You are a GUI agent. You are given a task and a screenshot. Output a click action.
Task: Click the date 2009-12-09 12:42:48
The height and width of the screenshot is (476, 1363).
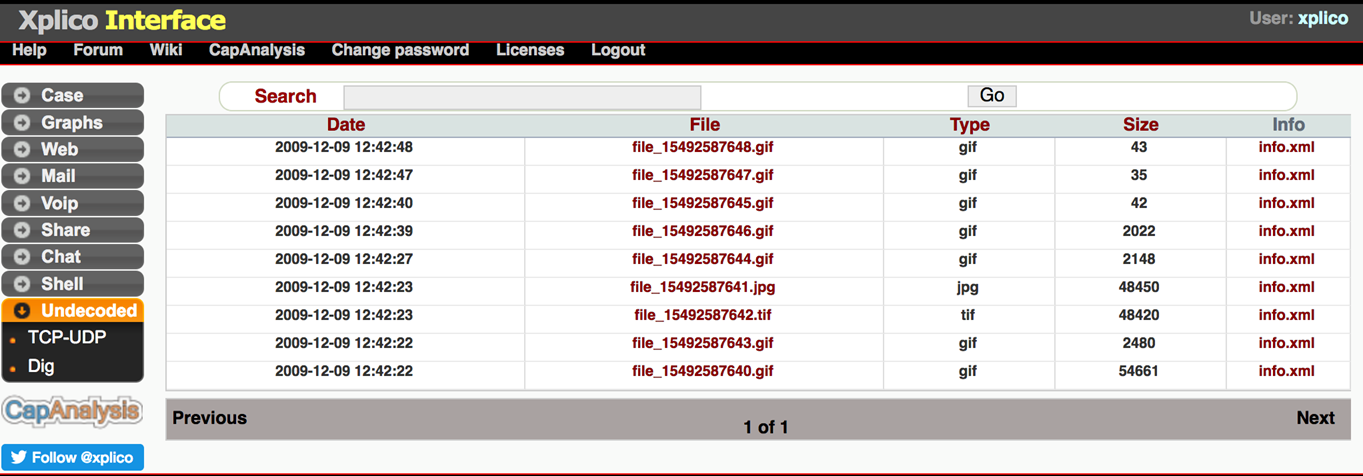pyautogui.click(x=344, y=147)
